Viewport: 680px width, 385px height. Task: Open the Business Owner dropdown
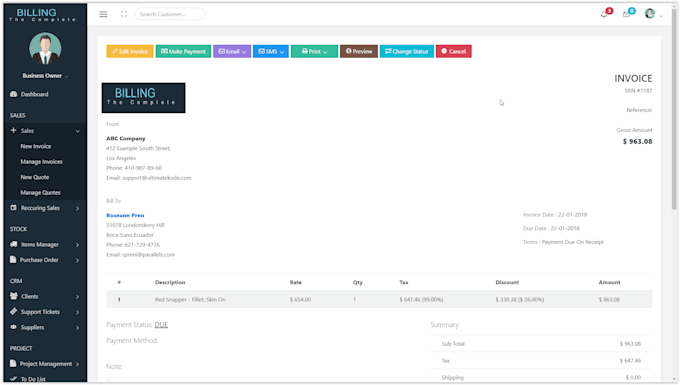tap(45, 76)
